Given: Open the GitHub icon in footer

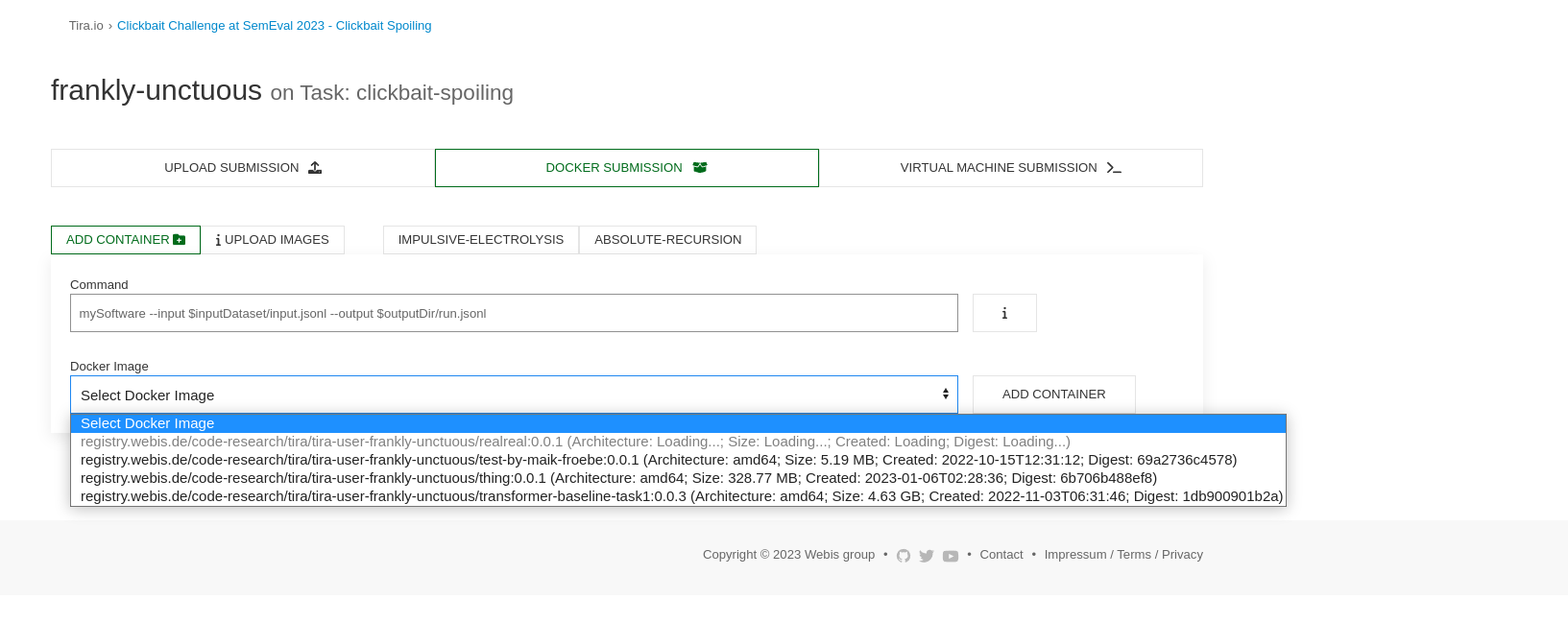Looking at the screenshot, I should (x=904, y=556).
